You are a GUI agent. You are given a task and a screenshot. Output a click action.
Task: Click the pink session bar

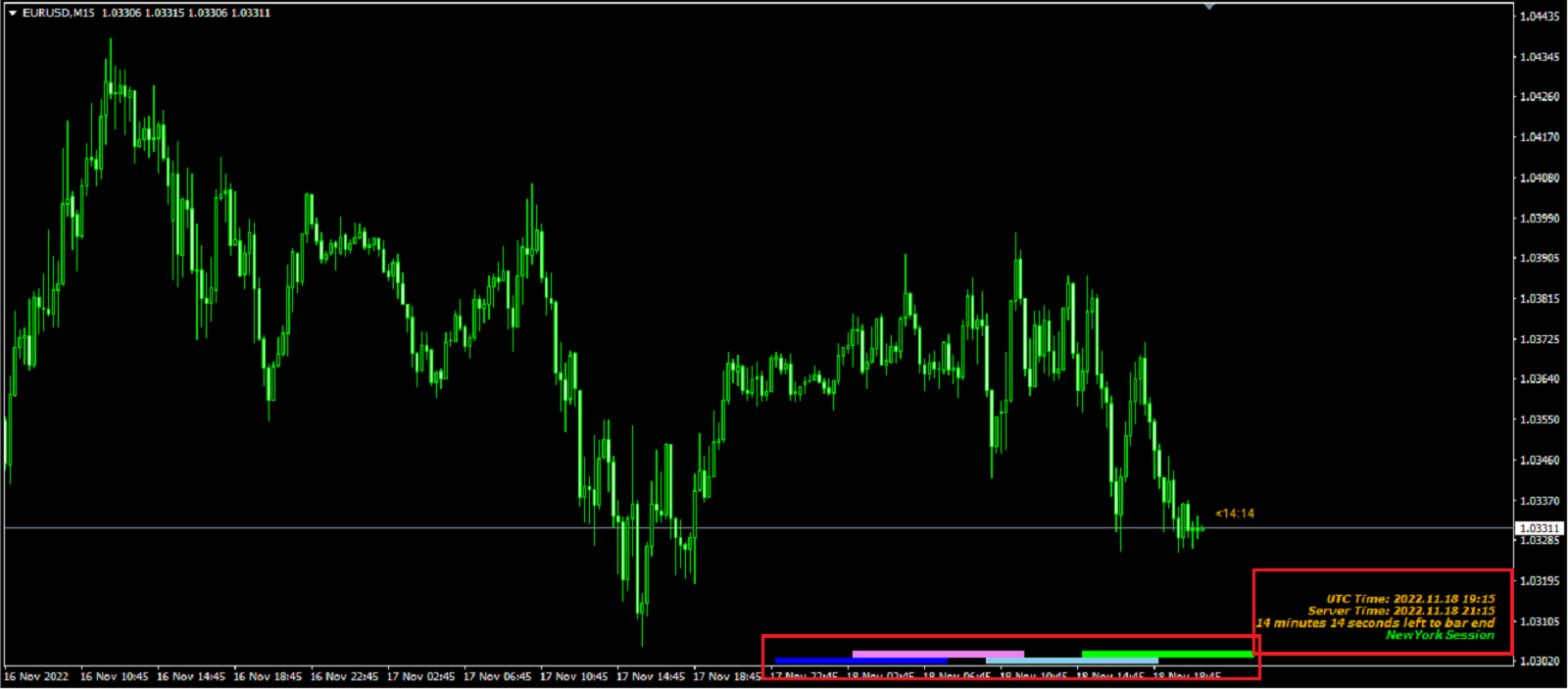[x=937, y=654]
